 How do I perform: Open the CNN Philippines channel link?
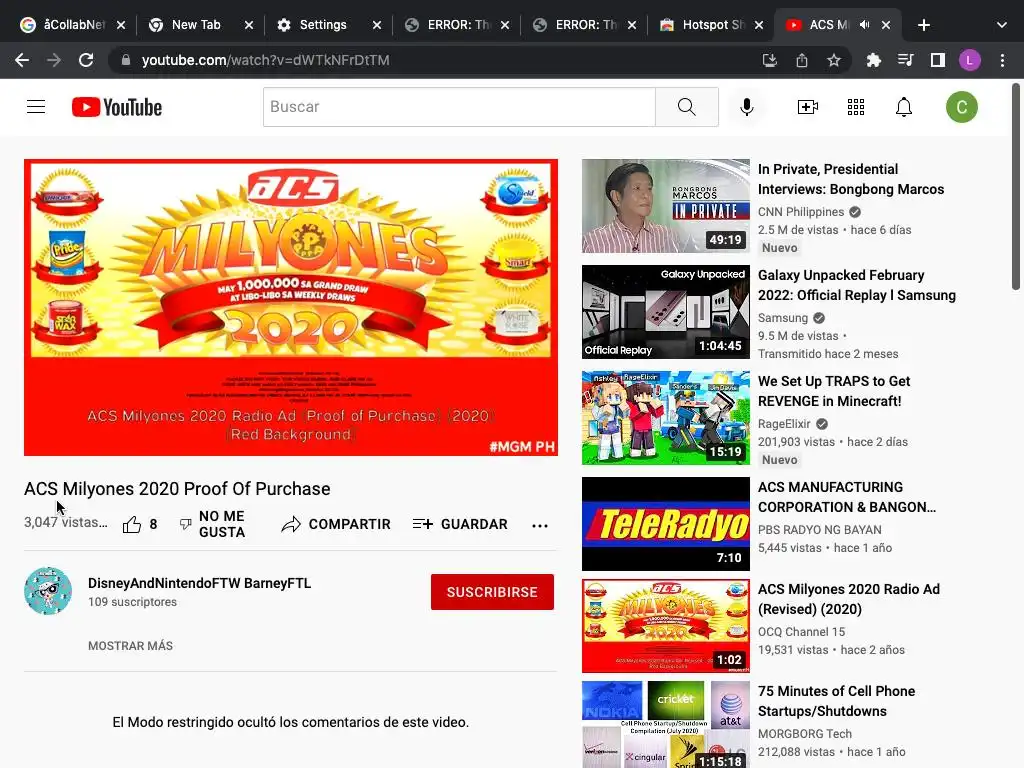[801, 212]
